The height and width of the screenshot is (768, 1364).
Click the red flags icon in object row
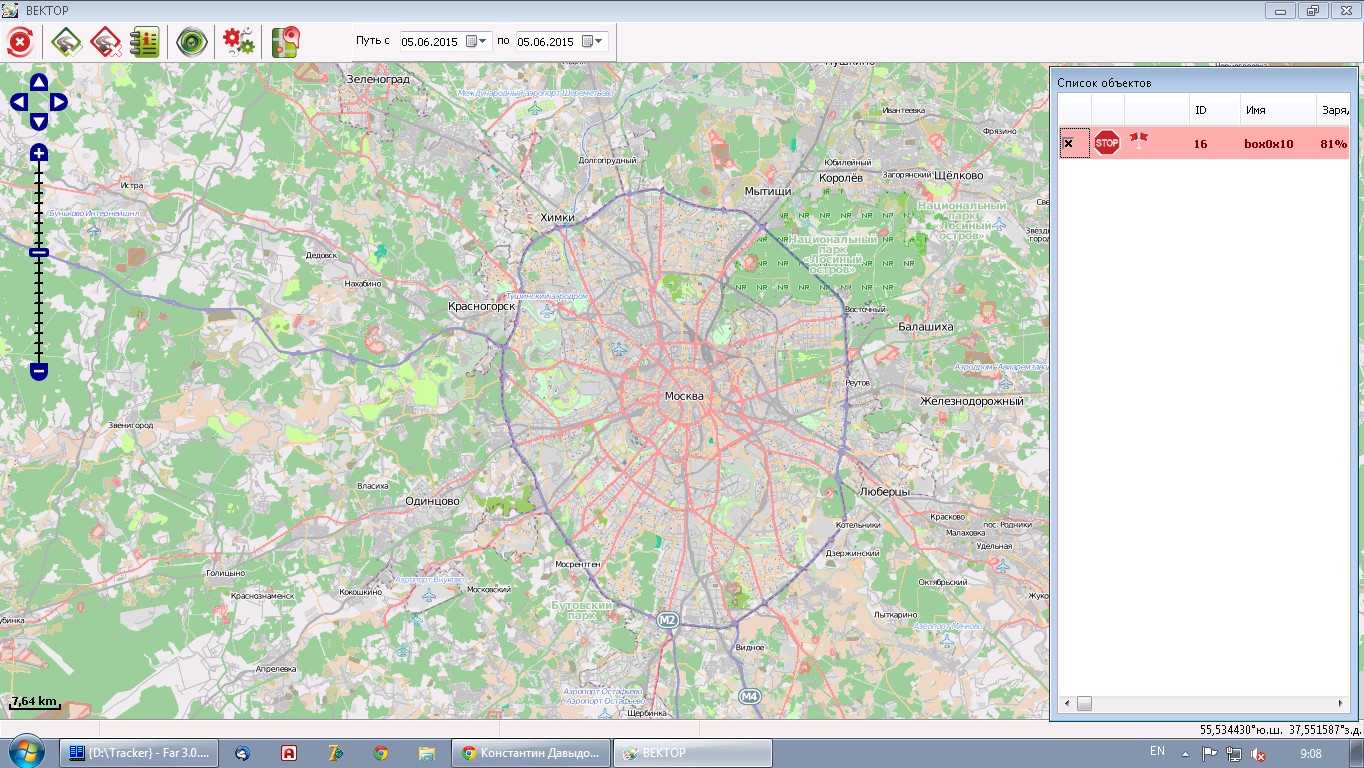point(1139,141)
